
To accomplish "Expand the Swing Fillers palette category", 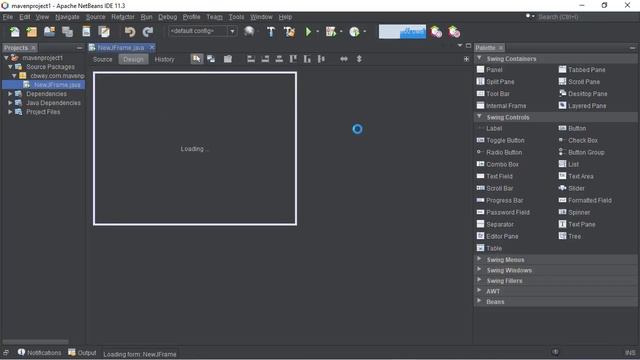I will pos(480,280).
